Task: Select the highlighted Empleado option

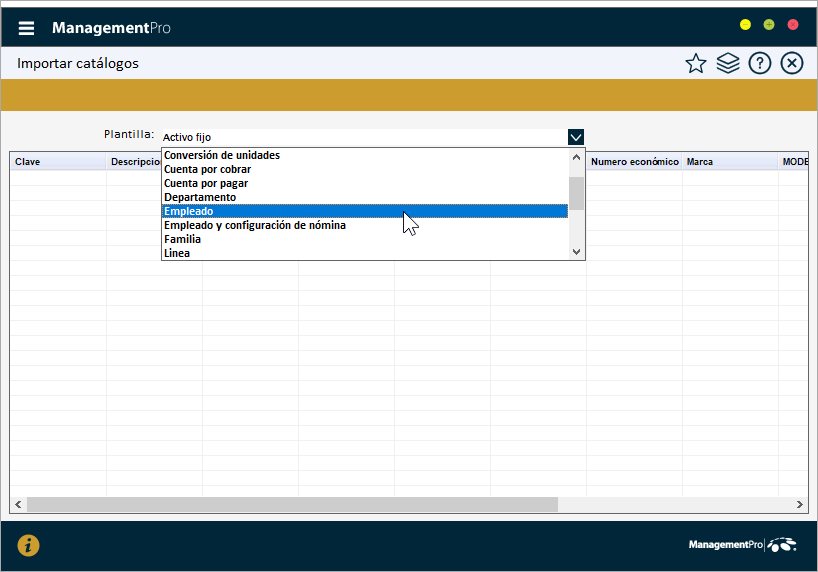Action: (365, 211)
